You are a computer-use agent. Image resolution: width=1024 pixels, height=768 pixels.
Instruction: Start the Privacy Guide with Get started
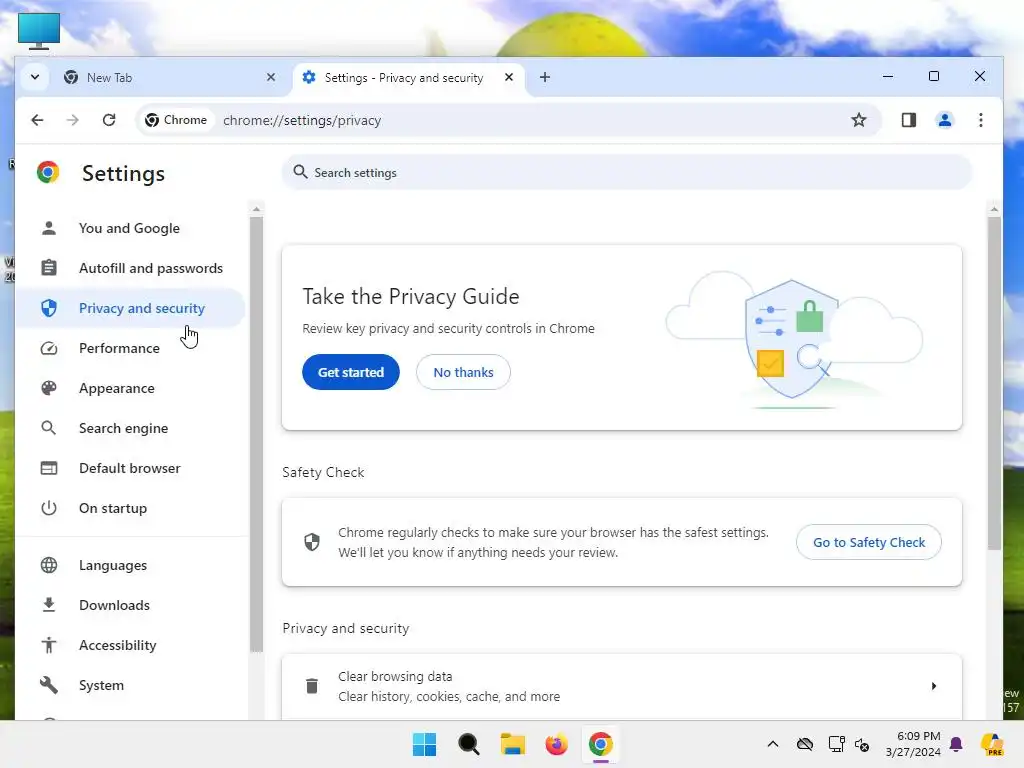click(x=351, y=372)
